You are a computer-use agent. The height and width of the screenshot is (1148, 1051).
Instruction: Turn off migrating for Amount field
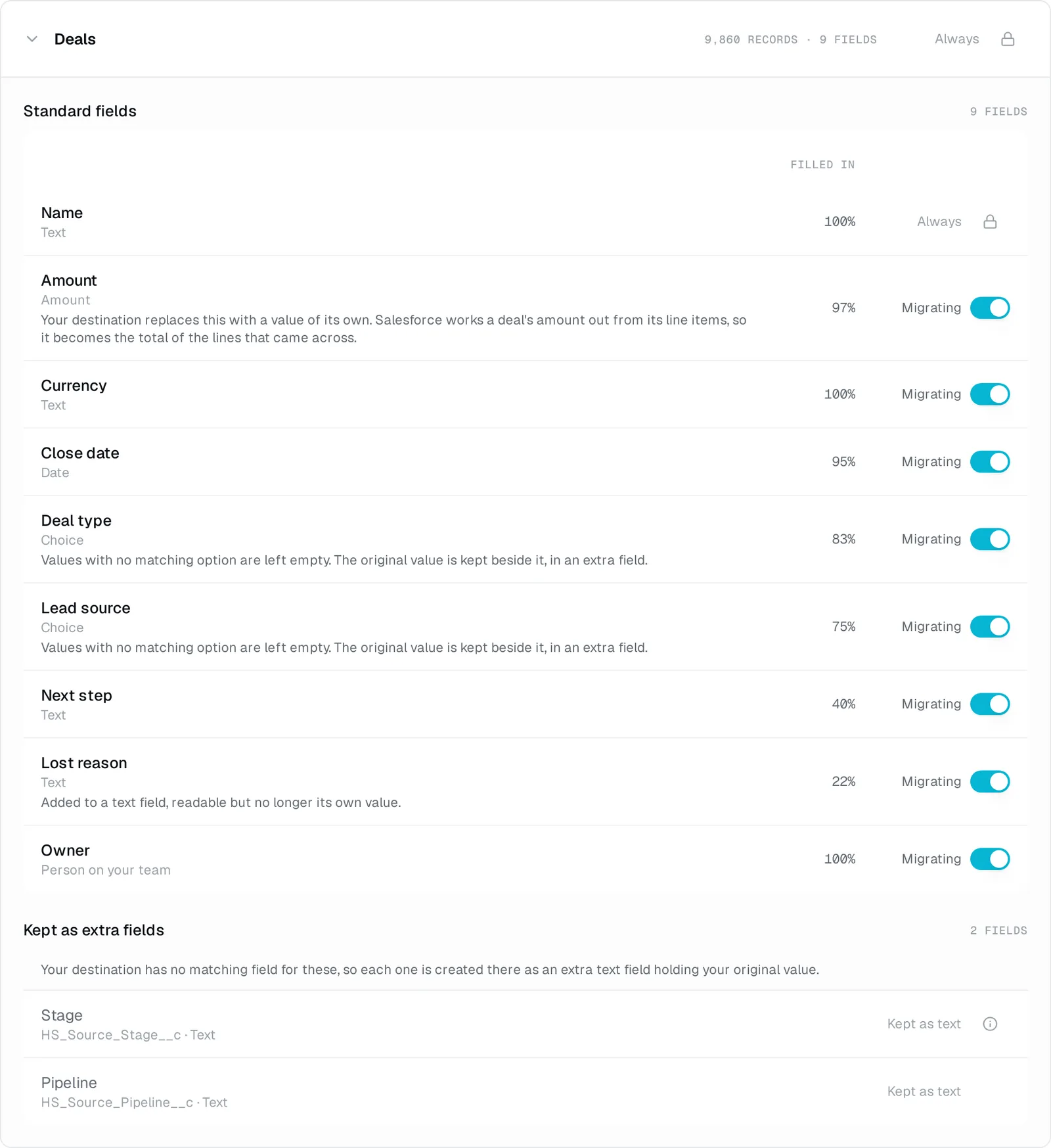990,308
